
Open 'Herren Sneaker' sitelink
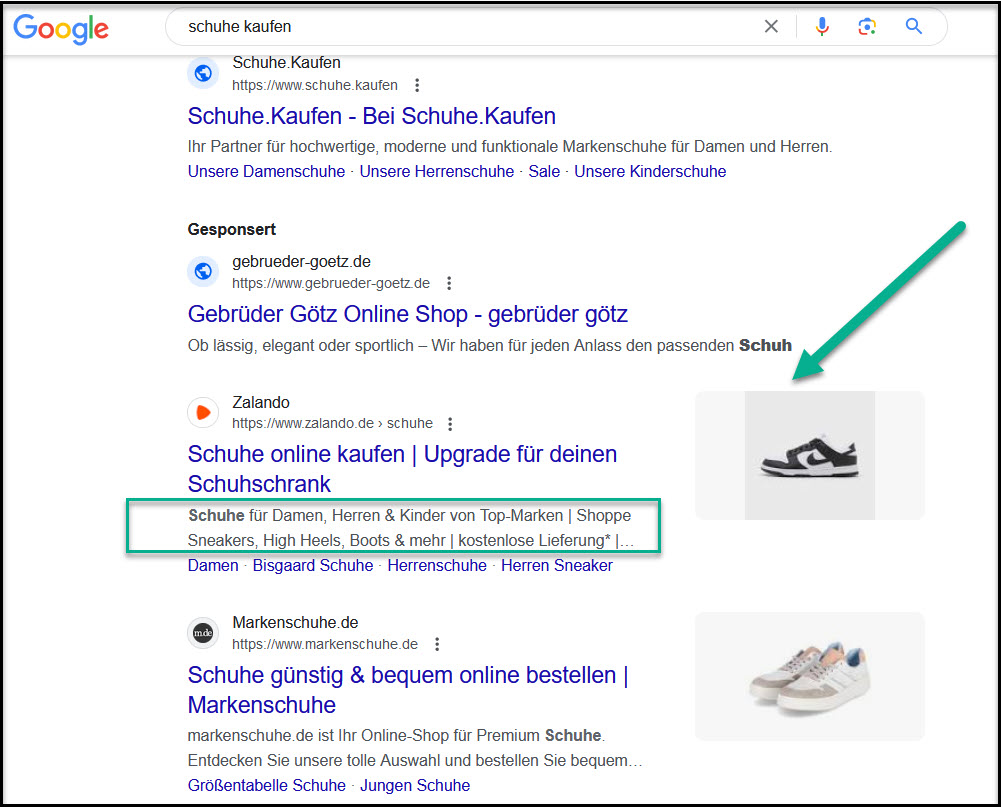click(x=557, y=565)
